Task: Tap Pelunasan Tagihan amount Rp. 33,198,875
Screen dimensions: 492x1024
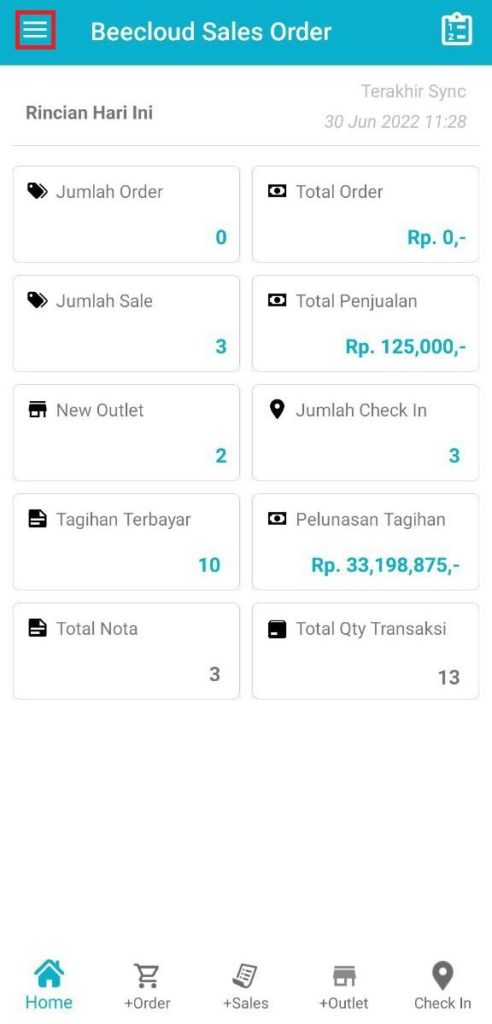Action: pos(385,565)
